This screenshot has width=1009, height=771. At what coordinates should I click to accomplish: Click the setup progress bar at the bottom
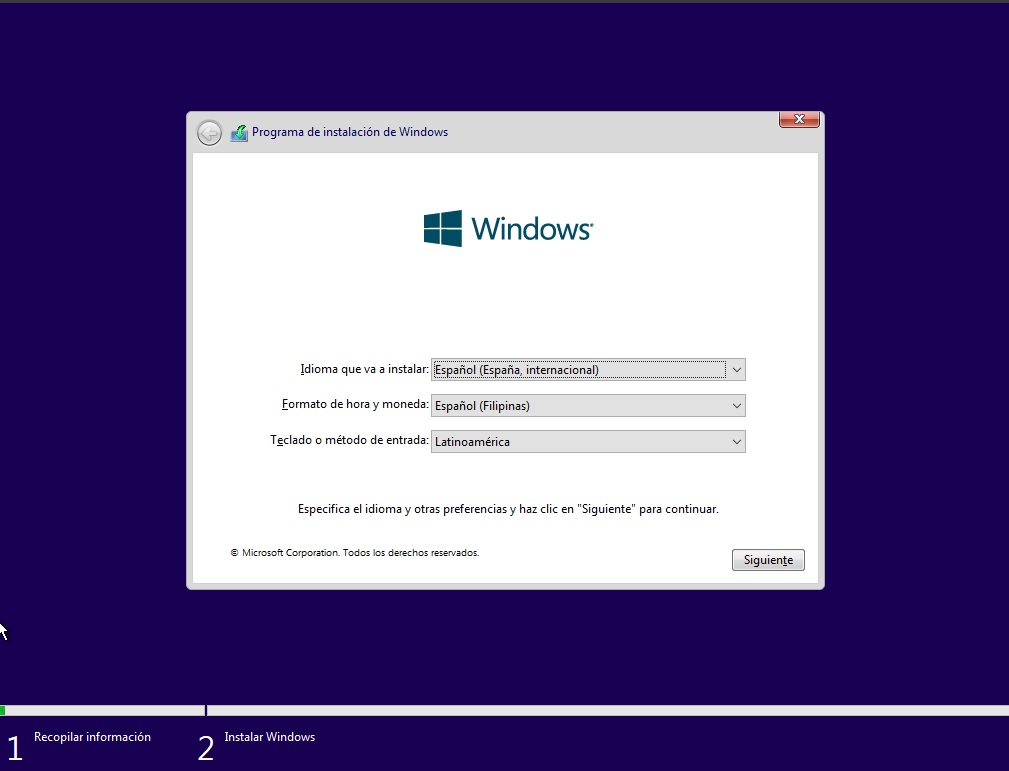(504, 711)
